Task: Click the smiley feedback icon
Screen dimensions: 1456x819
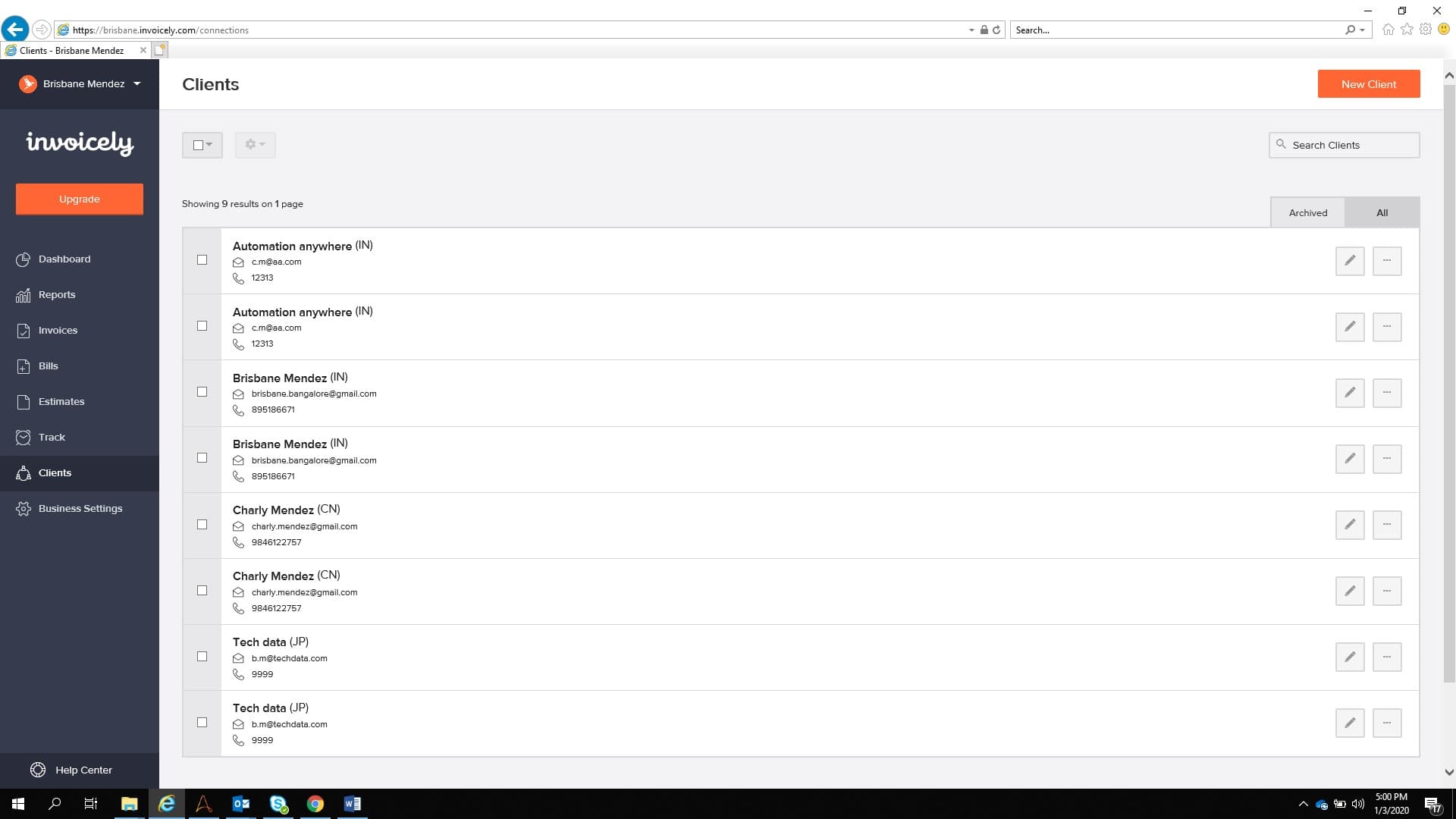Action: click(x=1444, y=30)
